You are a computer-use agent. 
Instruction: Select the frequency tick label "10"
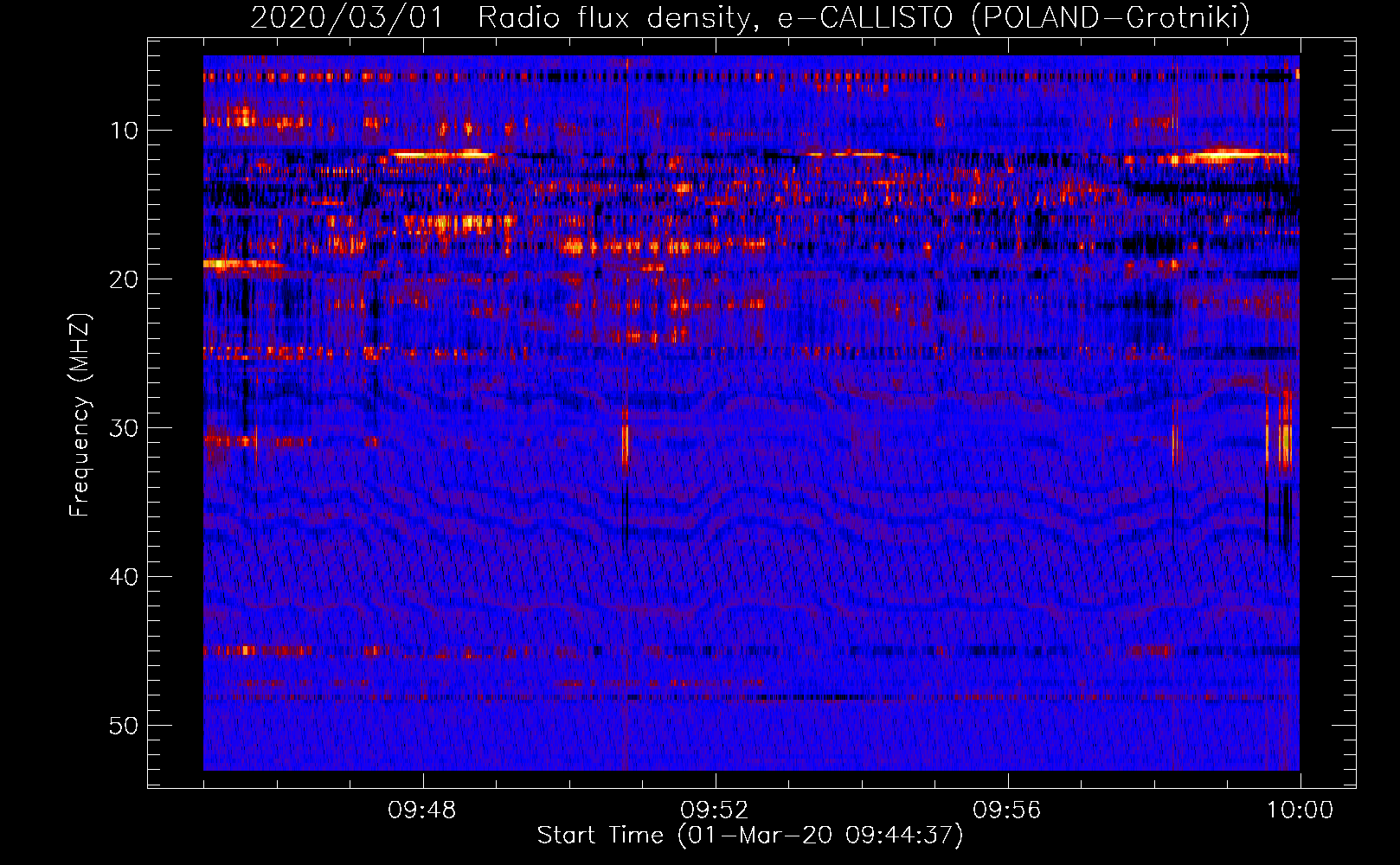[125, 131]
